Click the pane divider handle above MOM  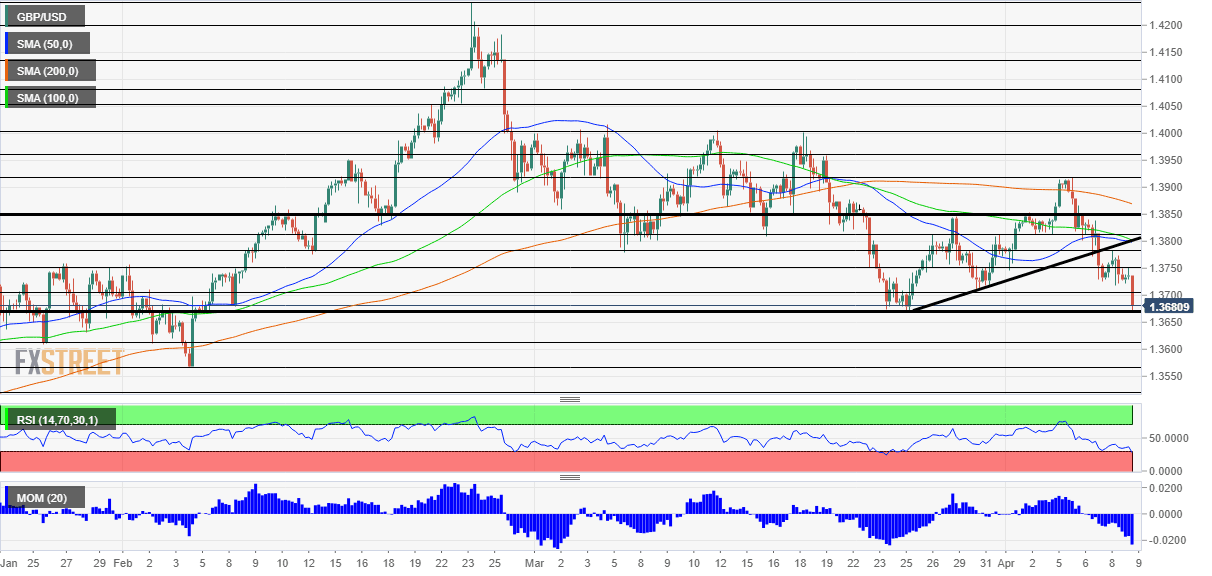click(x=570, y=477)
